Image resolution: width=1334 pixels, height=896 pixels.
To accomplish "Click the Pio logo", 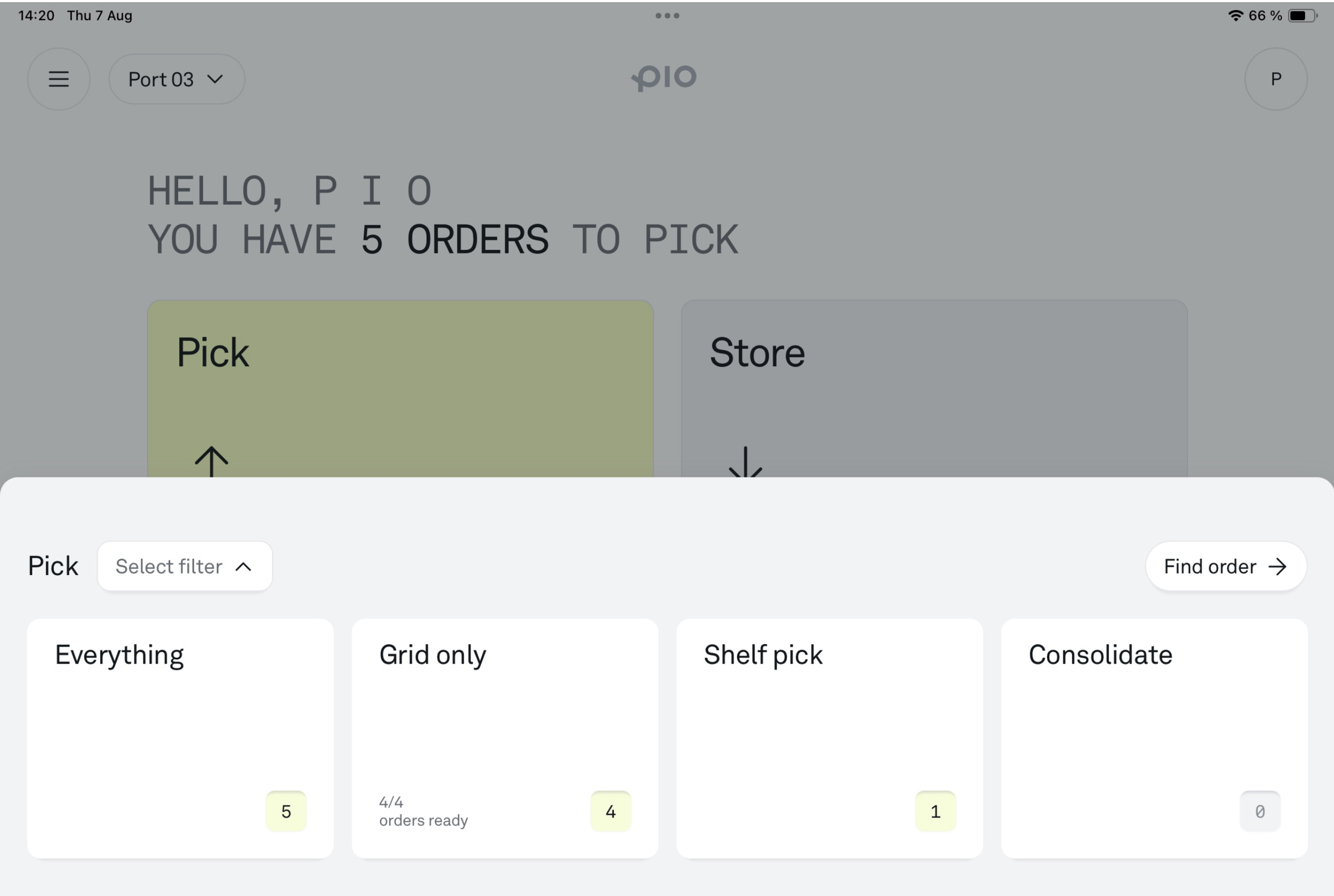I will (665, 77).
